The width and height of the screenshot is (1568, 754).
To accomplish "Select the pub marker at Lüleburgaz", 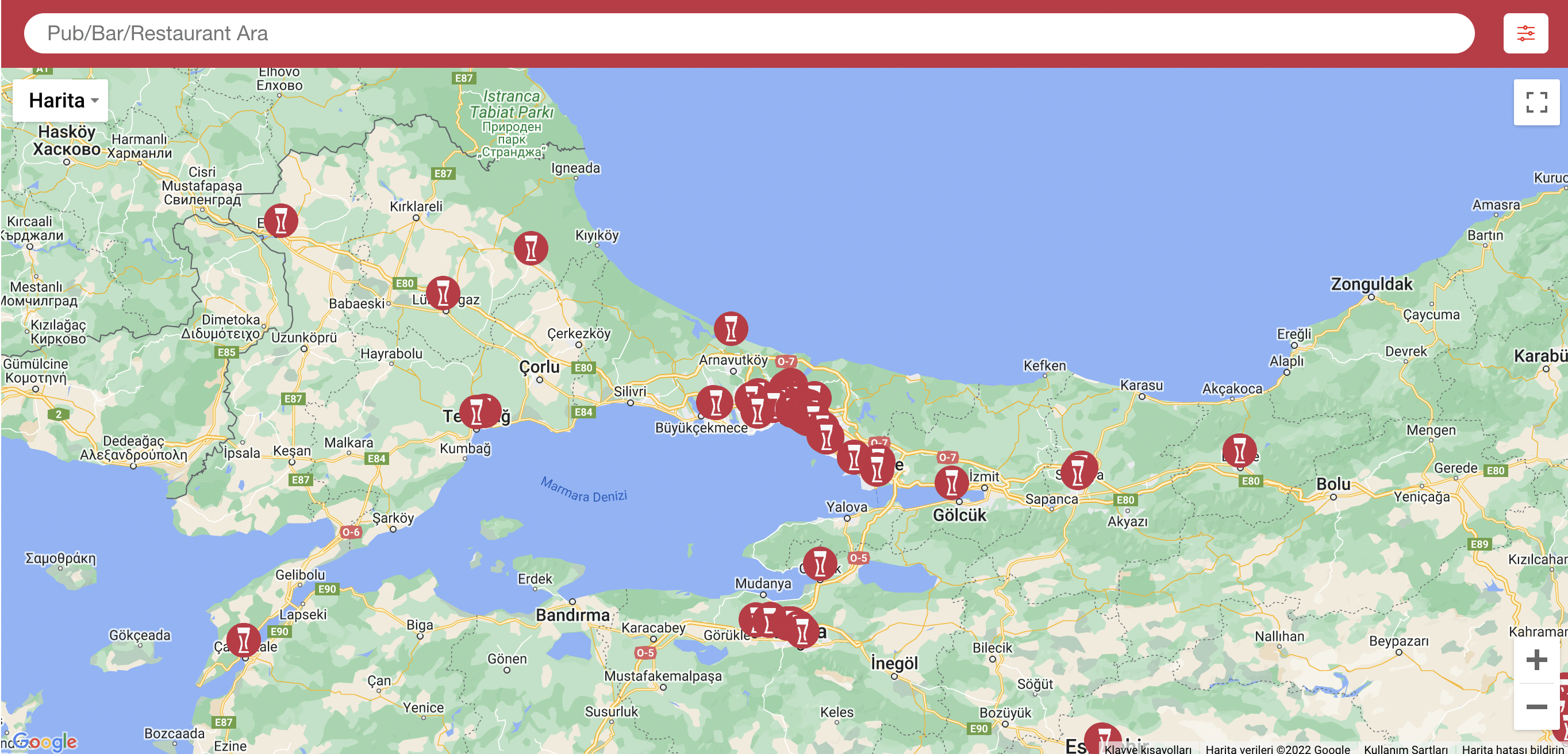I will 443,293.
